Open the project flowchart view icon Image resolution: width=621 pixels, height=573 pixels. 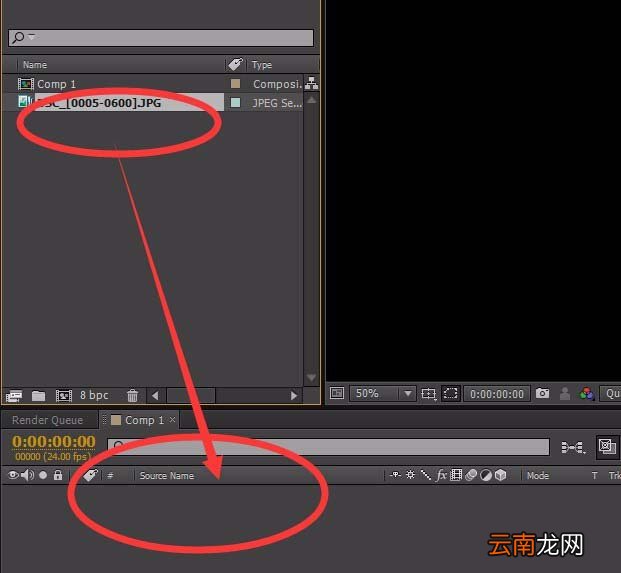312,83
